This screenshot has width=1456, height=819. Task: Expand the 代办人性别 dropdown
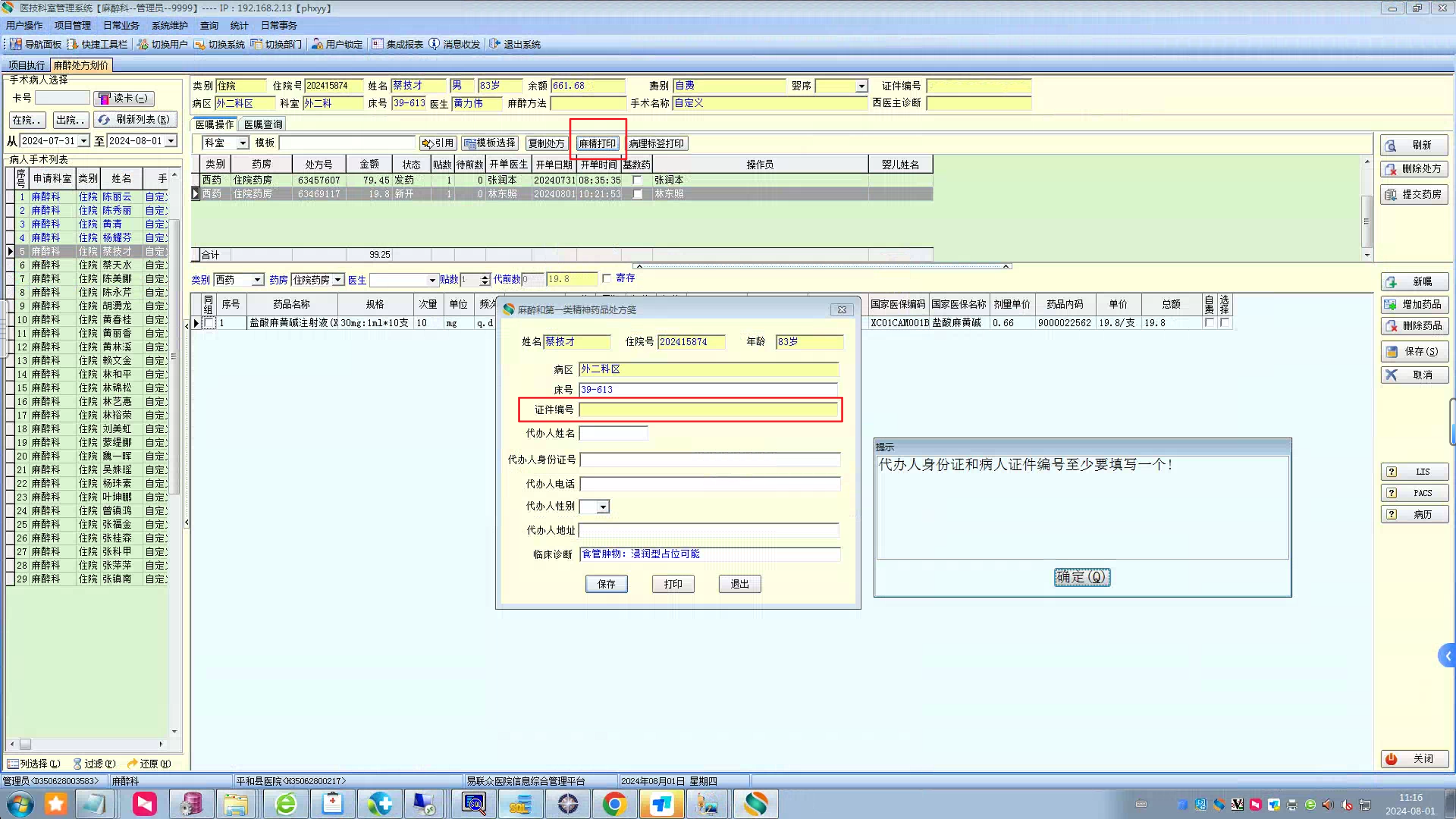click(x=603, y=507)
